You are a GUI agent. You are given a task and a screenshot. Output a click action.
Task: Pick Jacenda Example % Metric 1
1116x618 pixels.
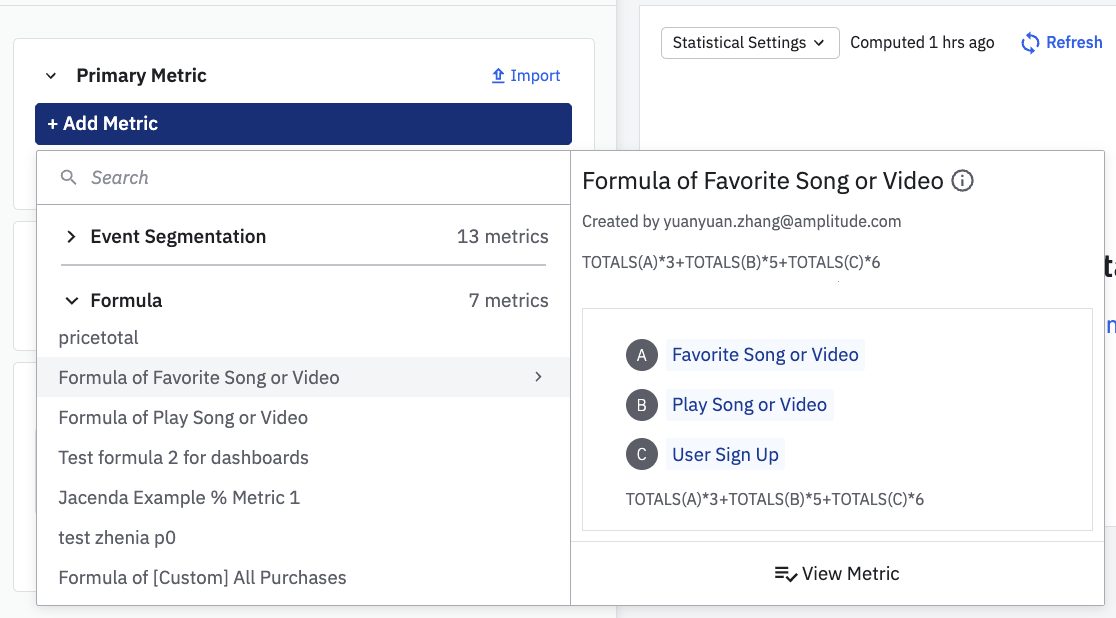pos(179,498)
